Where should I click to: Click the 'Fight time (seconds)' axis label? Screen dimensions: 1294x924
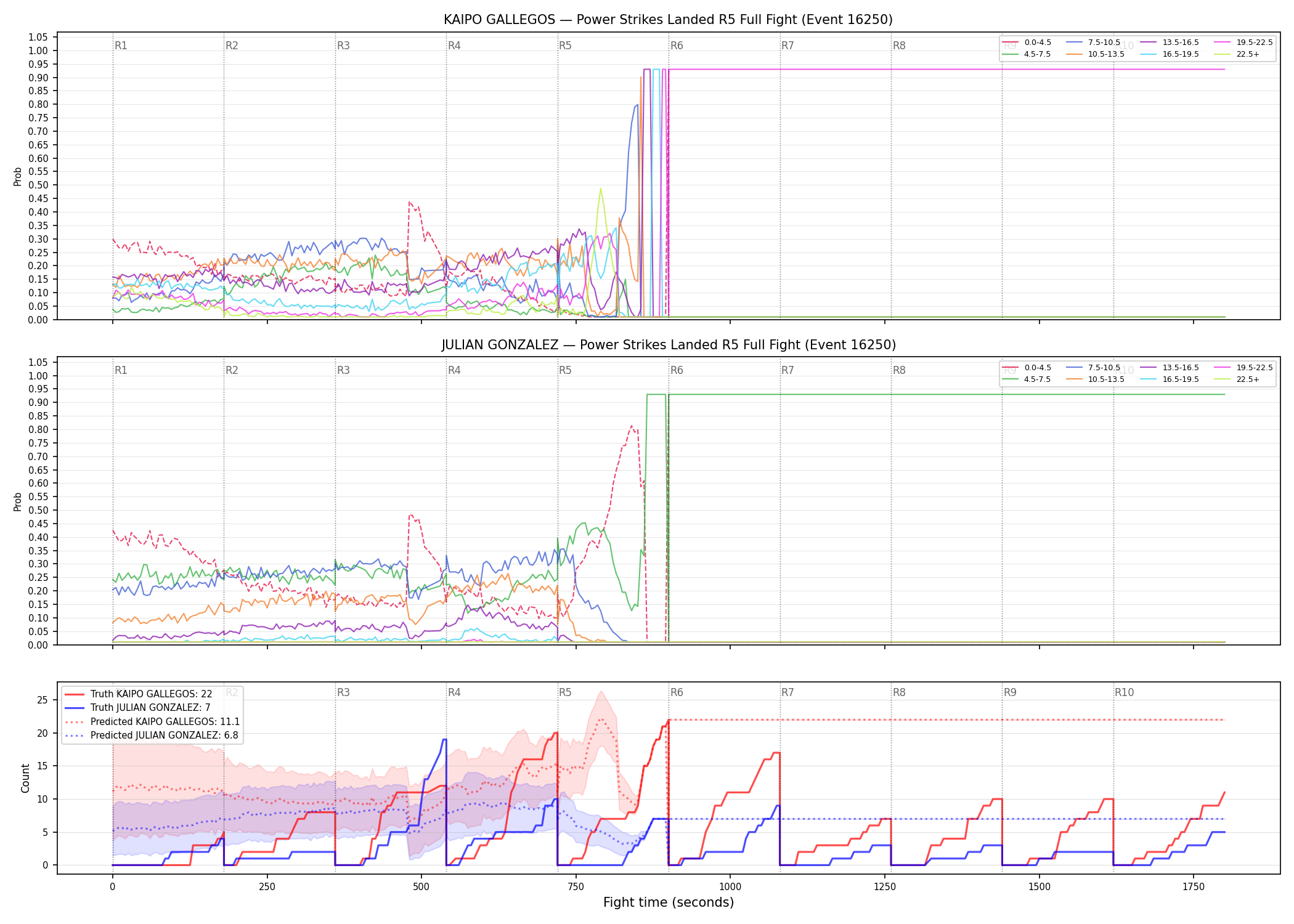coord(669,902)
